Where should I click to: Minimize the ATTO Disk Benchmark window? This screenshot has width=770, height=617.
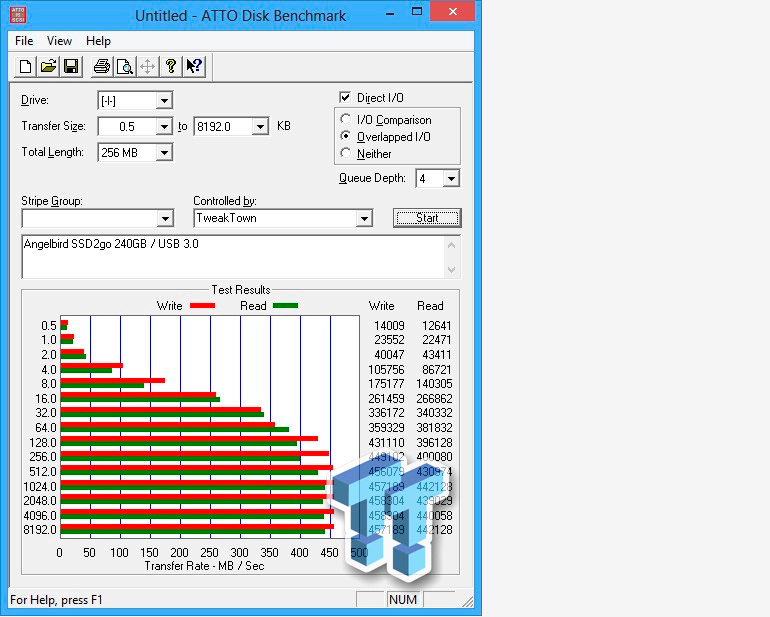(390, 14)
